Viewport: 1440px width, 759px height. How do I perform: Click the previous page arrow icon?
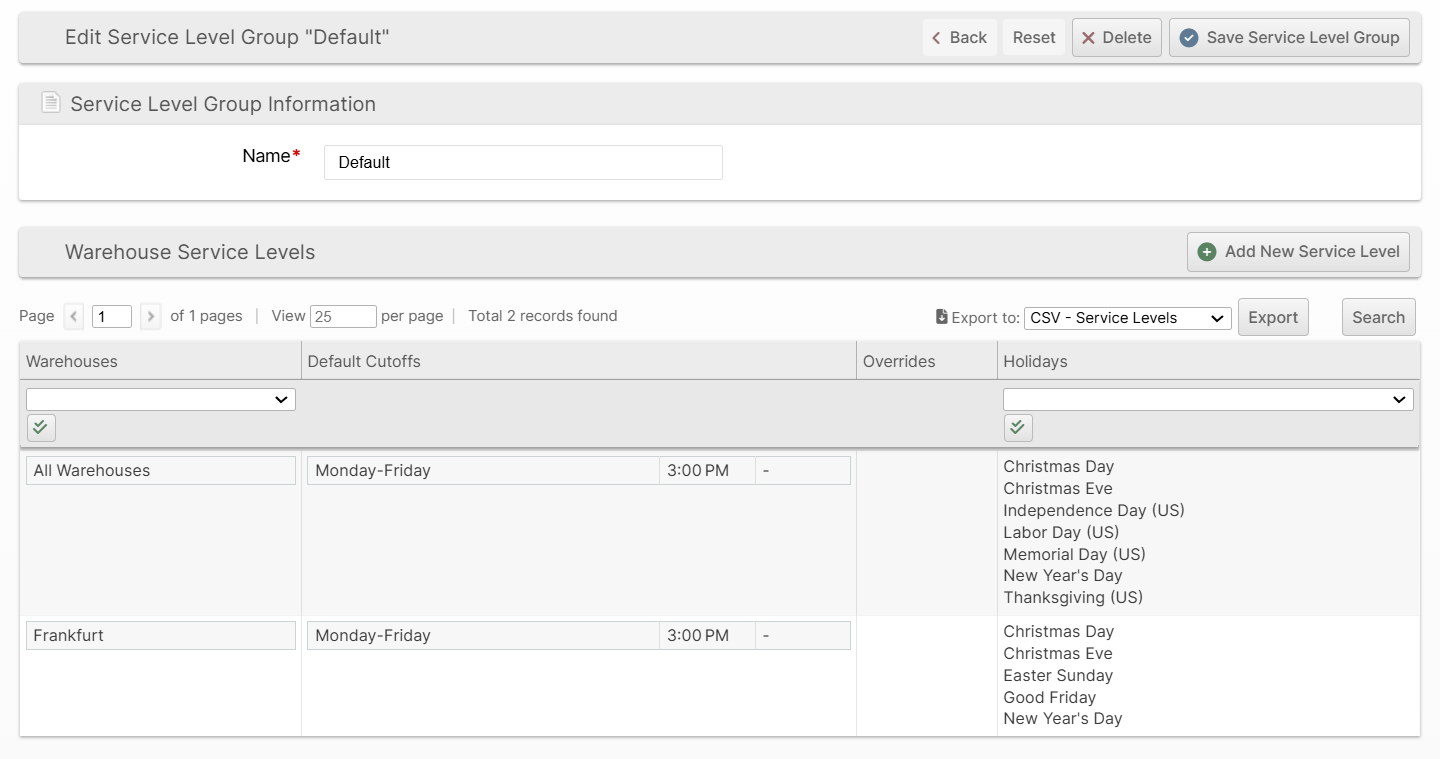[74, 317]
